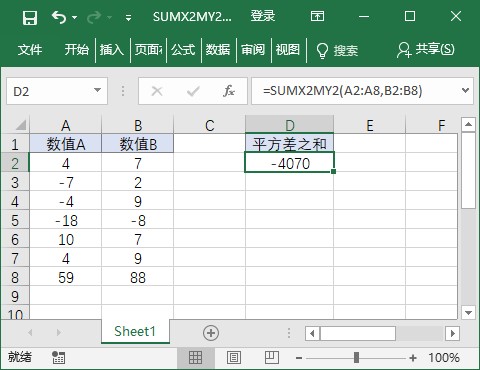Switch to the 公式 ribbon tab
Viewport: 480px width, 370px height.
(183, 50)
